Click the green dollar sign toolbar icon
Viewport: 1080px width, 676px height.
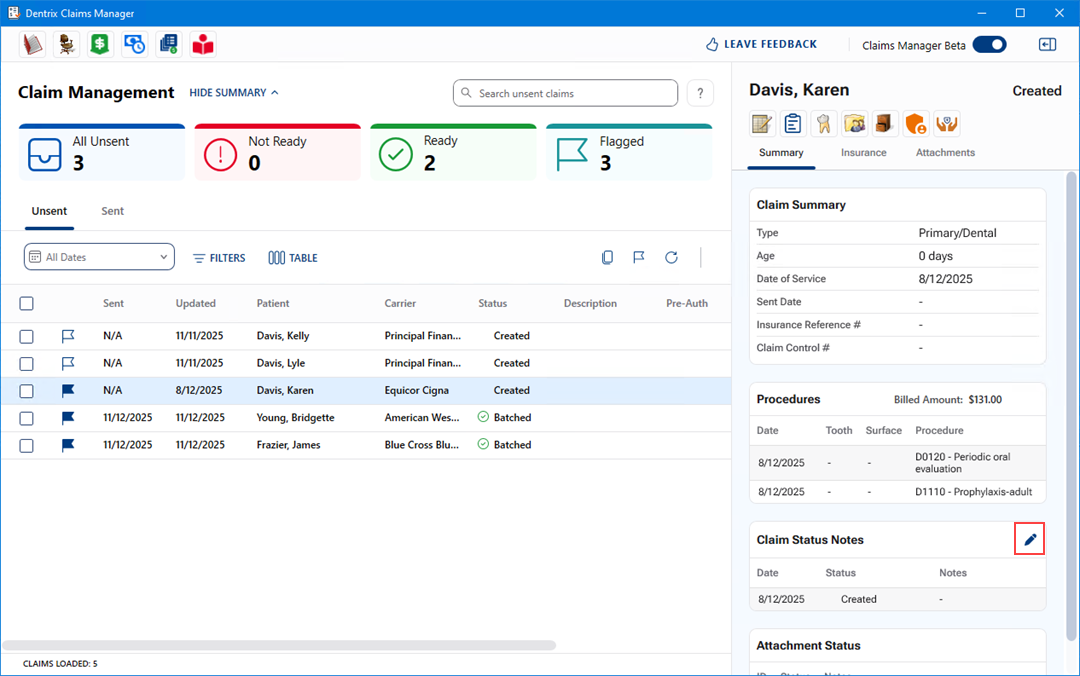click(x=99, y=44)
